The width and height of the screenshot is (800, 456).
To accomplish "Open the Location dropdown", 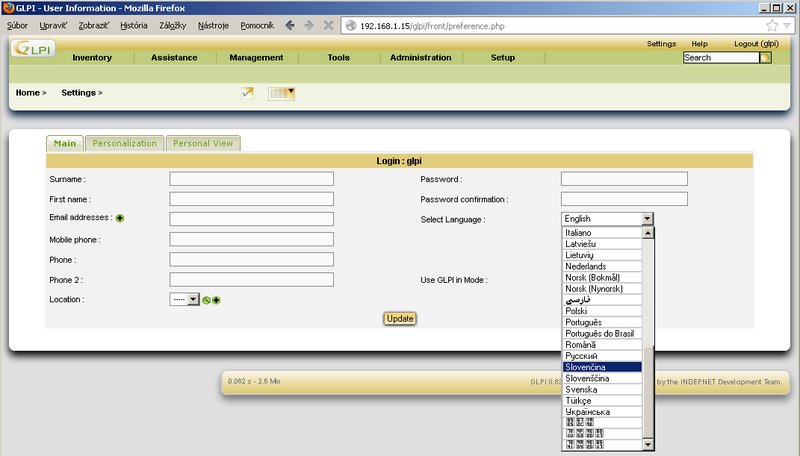I will (x=184, y=299).
